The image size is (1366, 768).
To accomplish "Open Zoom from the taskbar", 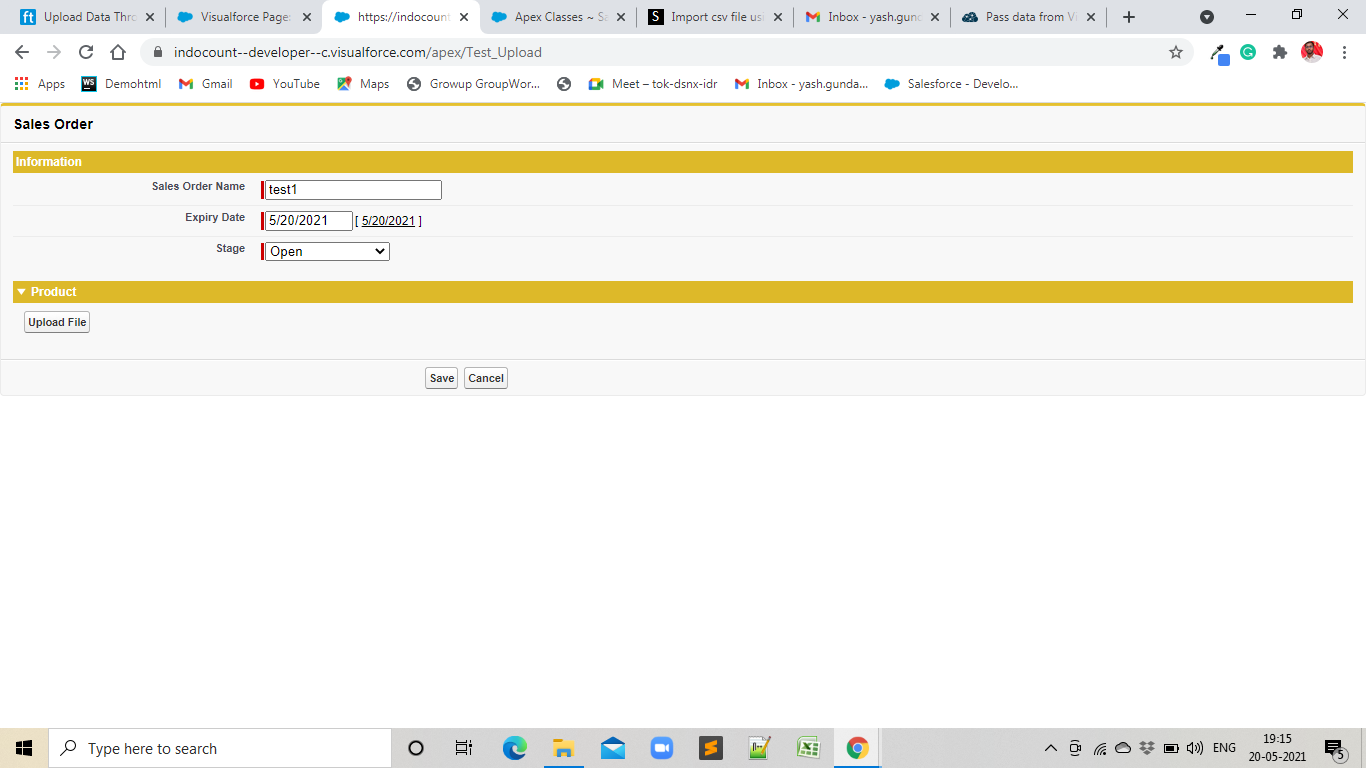I will click(x=661, y=748).
